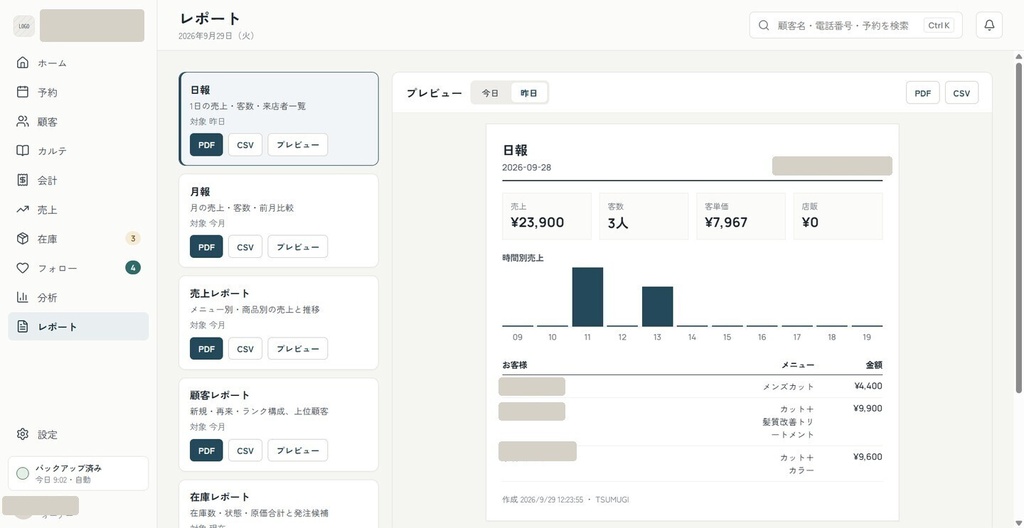Click the magnifier icon in search box

(763, 25)
